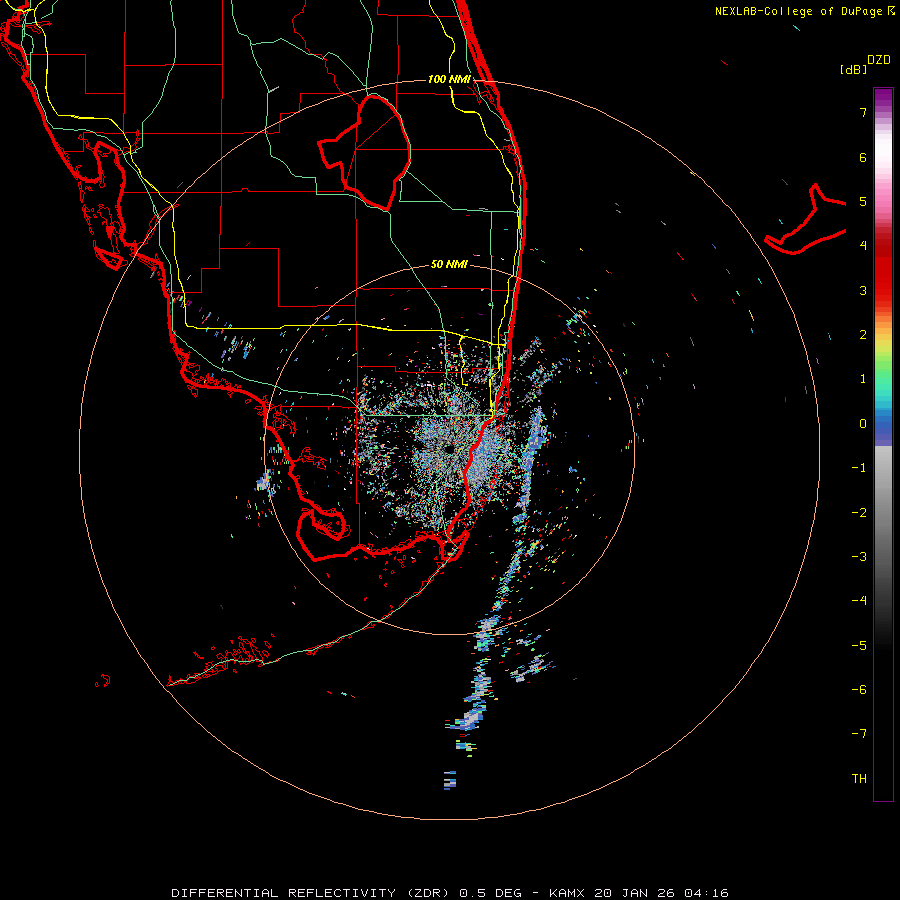This screenshot has height=900, width=900.
Task: Click the "[dB]" units label
Action: coord(853,69)
